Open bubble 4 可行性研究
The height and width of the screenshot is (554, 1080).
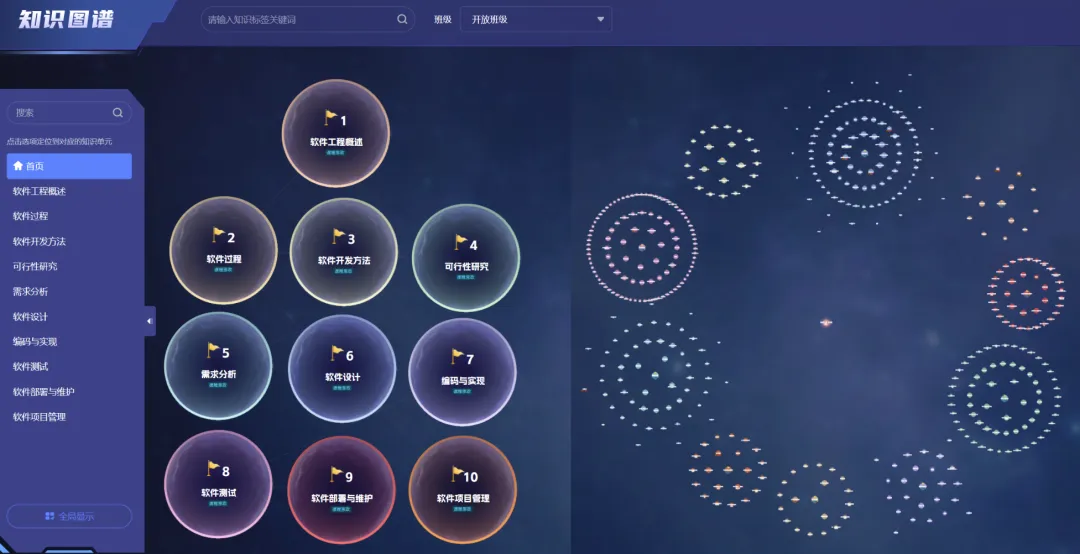[x=466, y=258]
